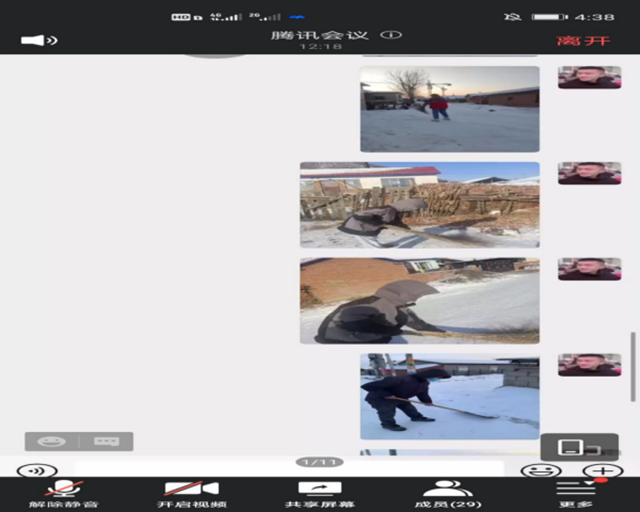Screen dimensions: 640x512
Task: Open emoji picker in chat input bar
Action: [x=541, y=470]
